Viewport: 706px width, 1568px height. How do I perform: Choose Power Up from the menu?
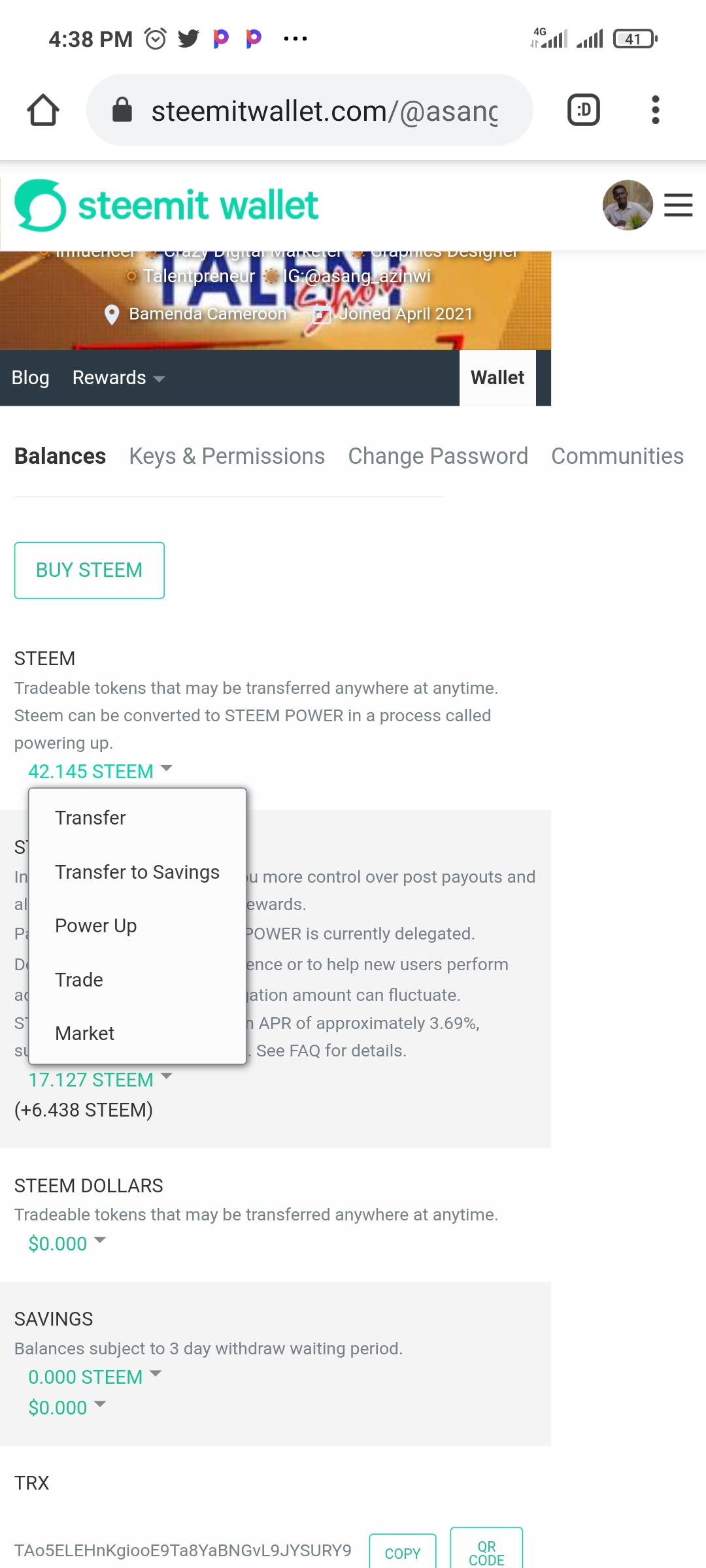tap(96, 926)
